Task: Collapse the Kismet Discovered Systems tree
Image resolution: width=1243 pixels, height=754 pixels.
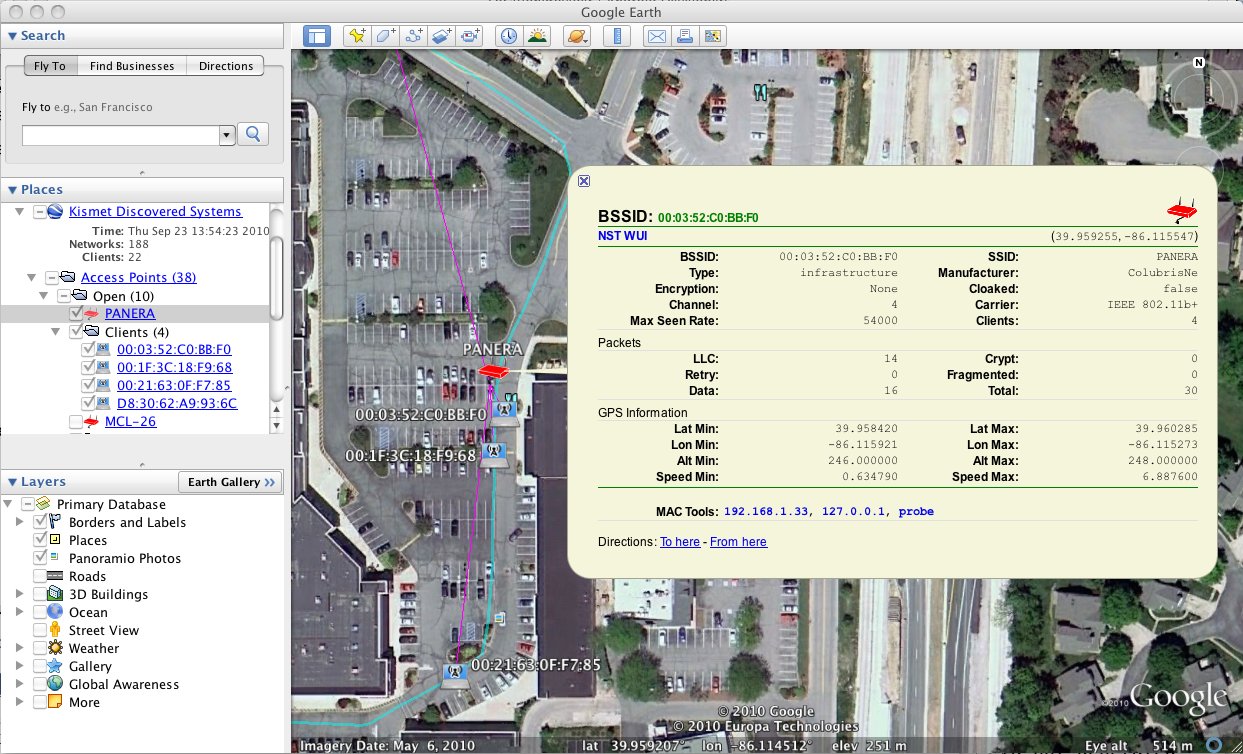Action: tap(20, 212)
